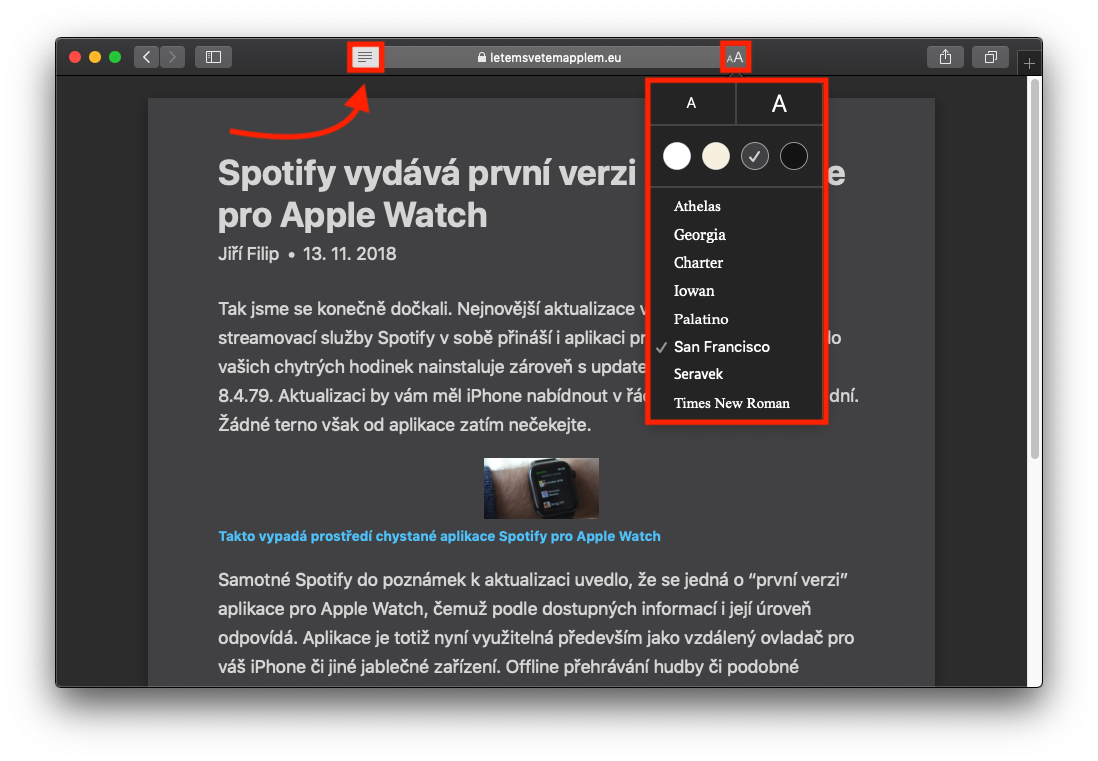Show the tab overview
The height and width of the screenshot is (761, 1098).
(990, 57)
